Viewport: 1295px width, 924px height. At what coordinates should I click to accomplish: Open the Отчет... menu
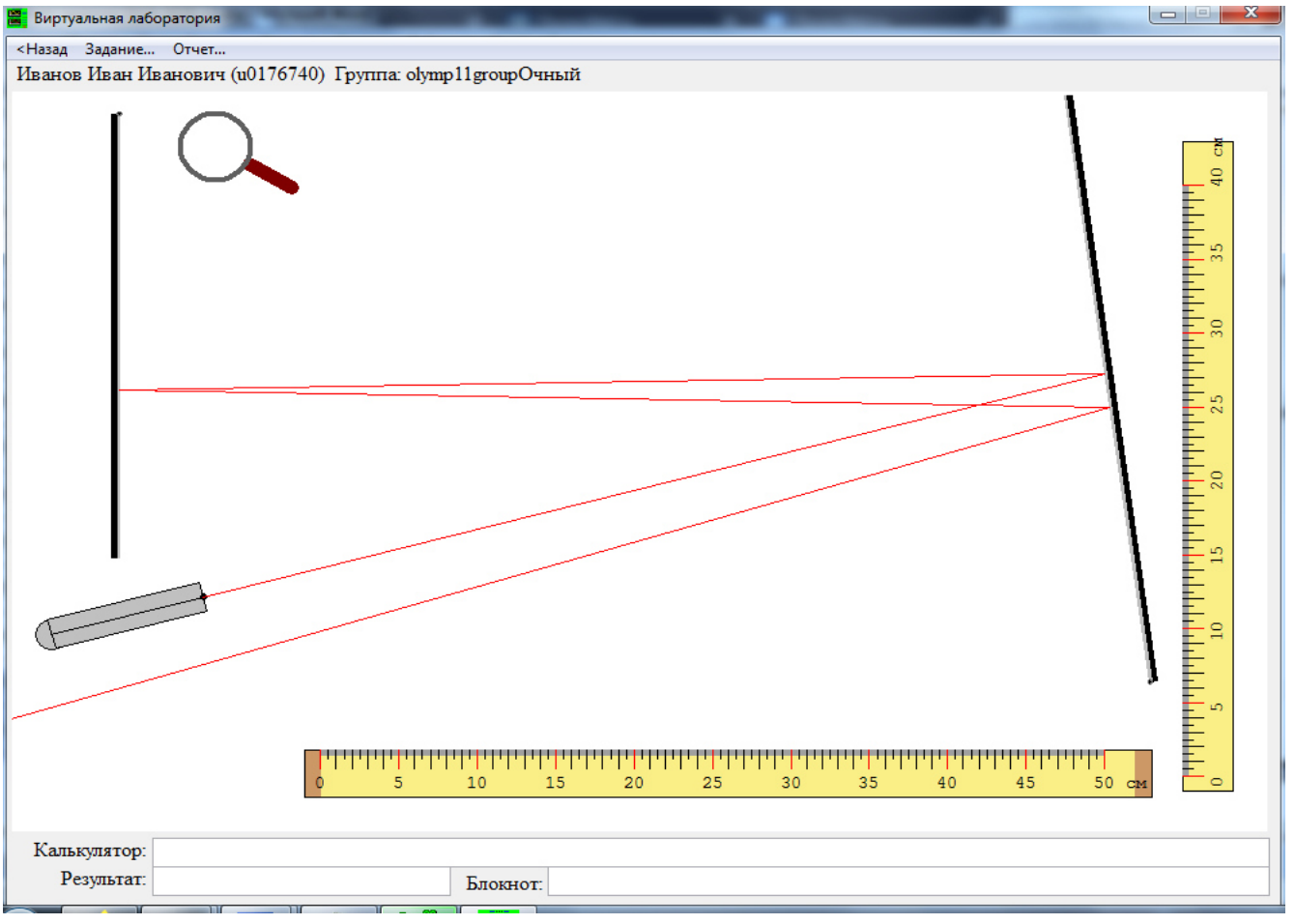point(199,49)
